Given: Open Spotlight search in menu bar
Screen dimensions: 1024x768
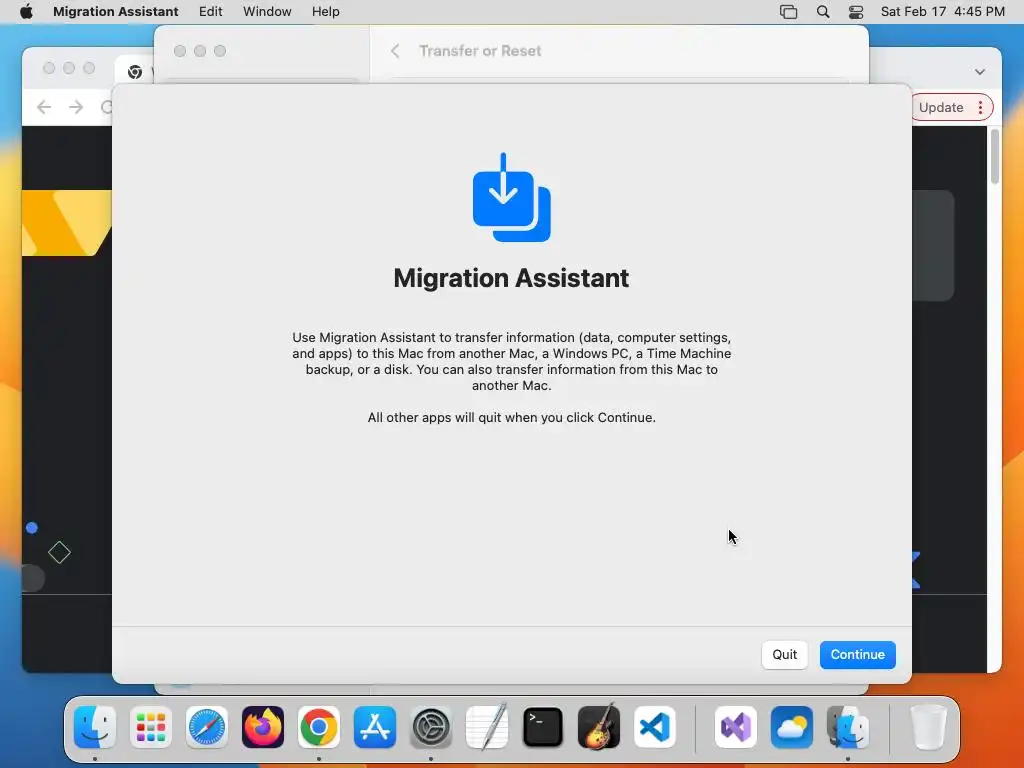Looking at the screenshot, I should [823, 12].
